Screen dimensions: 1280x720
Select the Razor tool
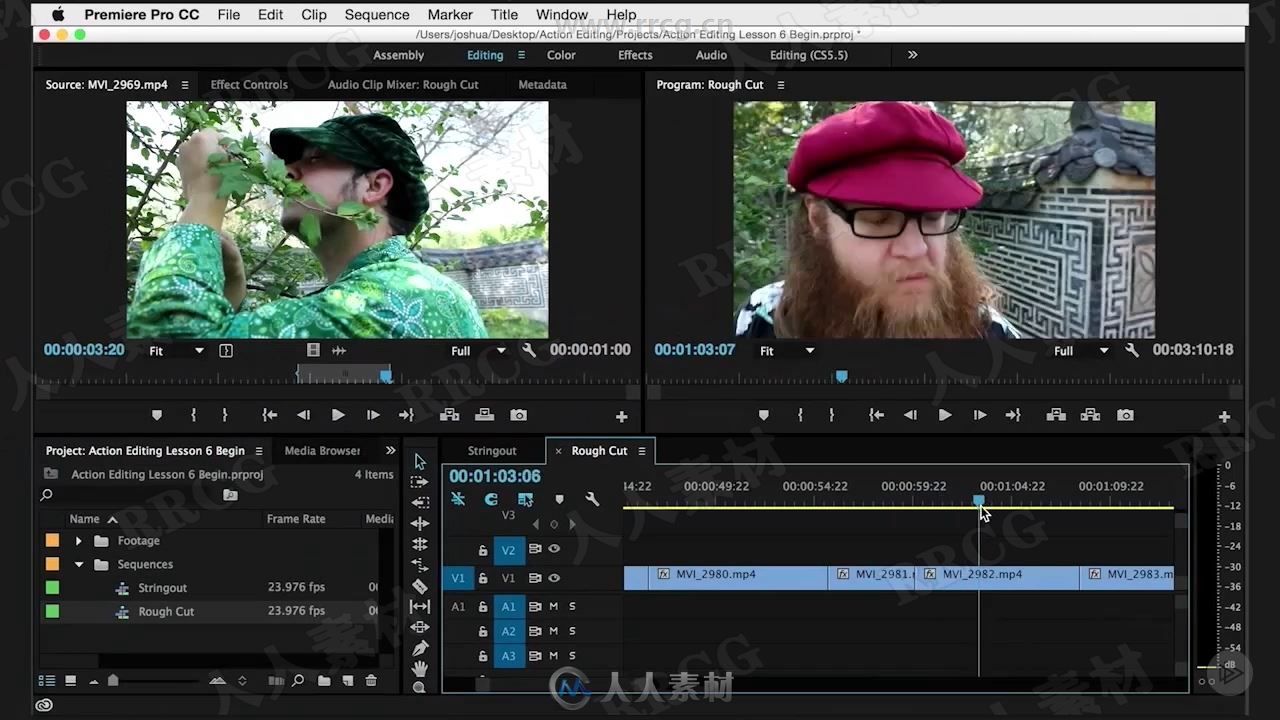(x=420, y=586)
